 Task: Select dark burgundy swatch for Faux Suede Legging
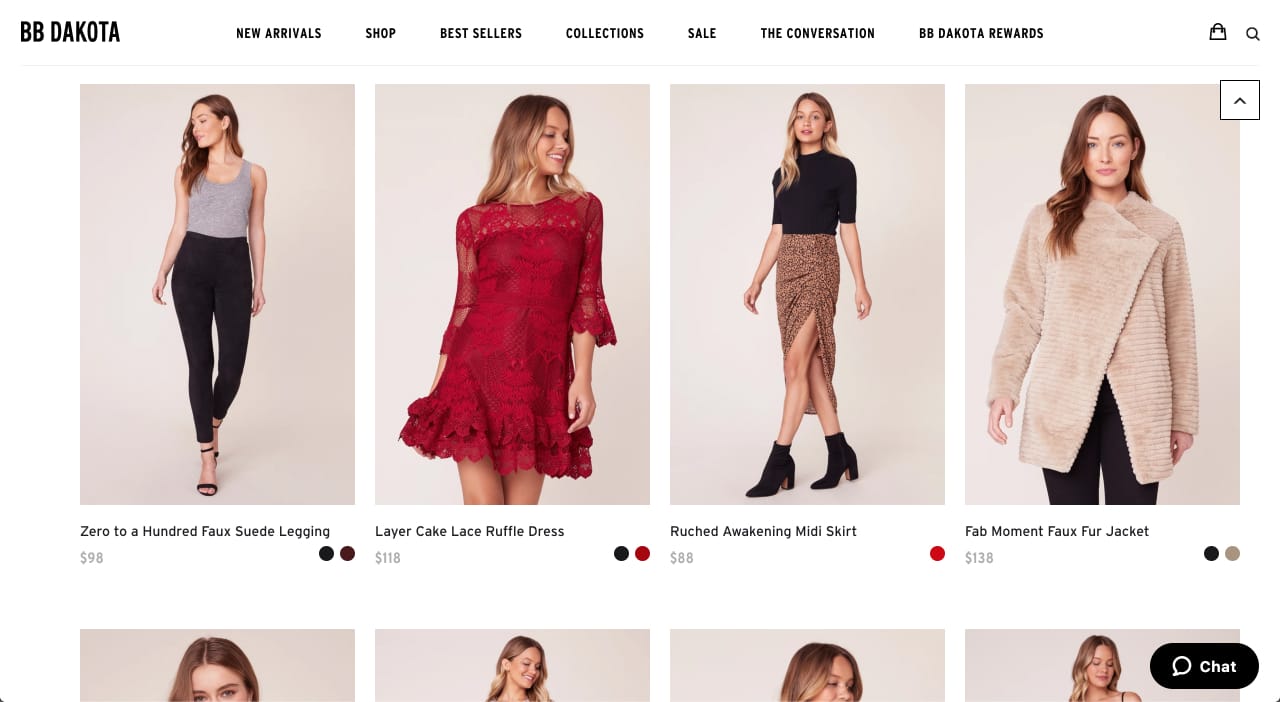pyautogui.click(x=347, y=553)
